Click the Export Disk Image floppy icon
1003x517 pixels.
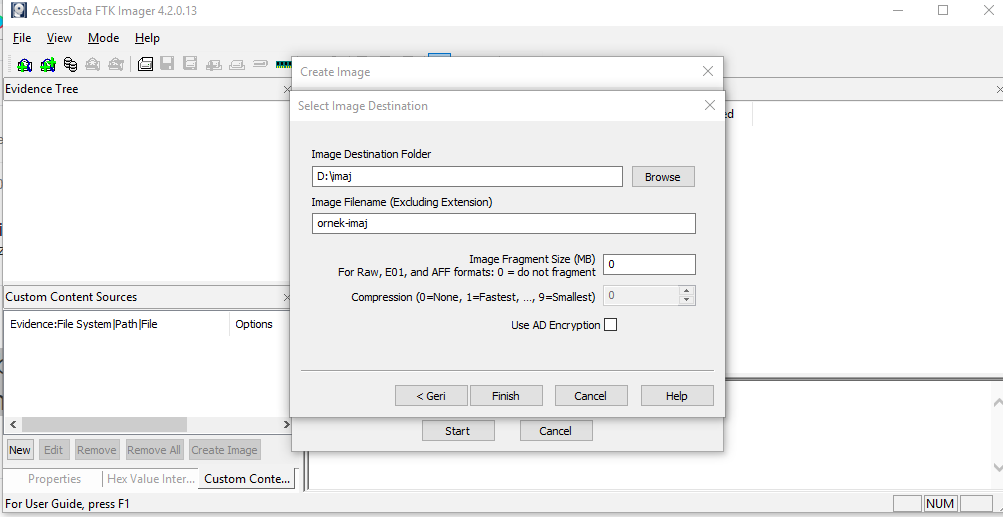(x=167, y=64)
